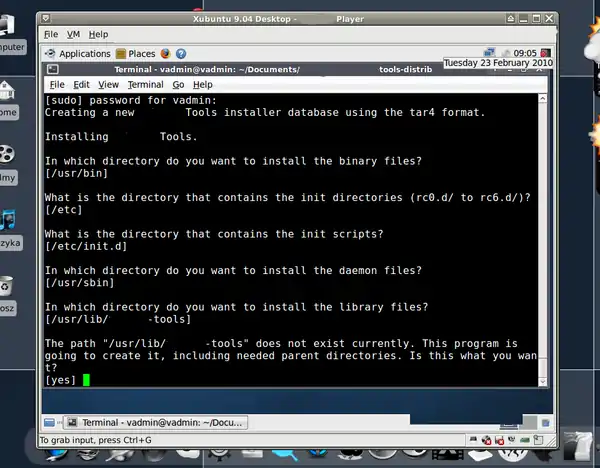Open the music folder desktop icon
The height and width of the screenshot is (468, 600).
click(8, 219)
